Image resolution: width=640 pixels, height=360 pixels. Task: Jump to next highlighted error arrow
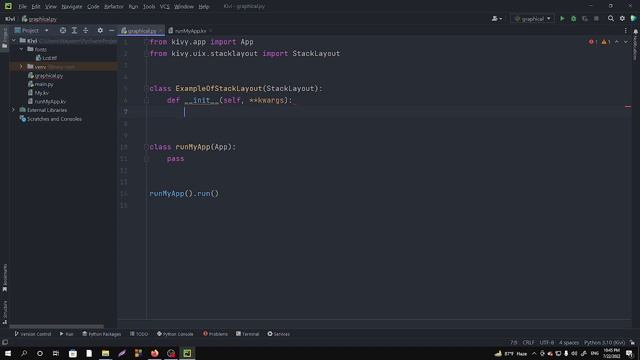click(x=626, y=42)
